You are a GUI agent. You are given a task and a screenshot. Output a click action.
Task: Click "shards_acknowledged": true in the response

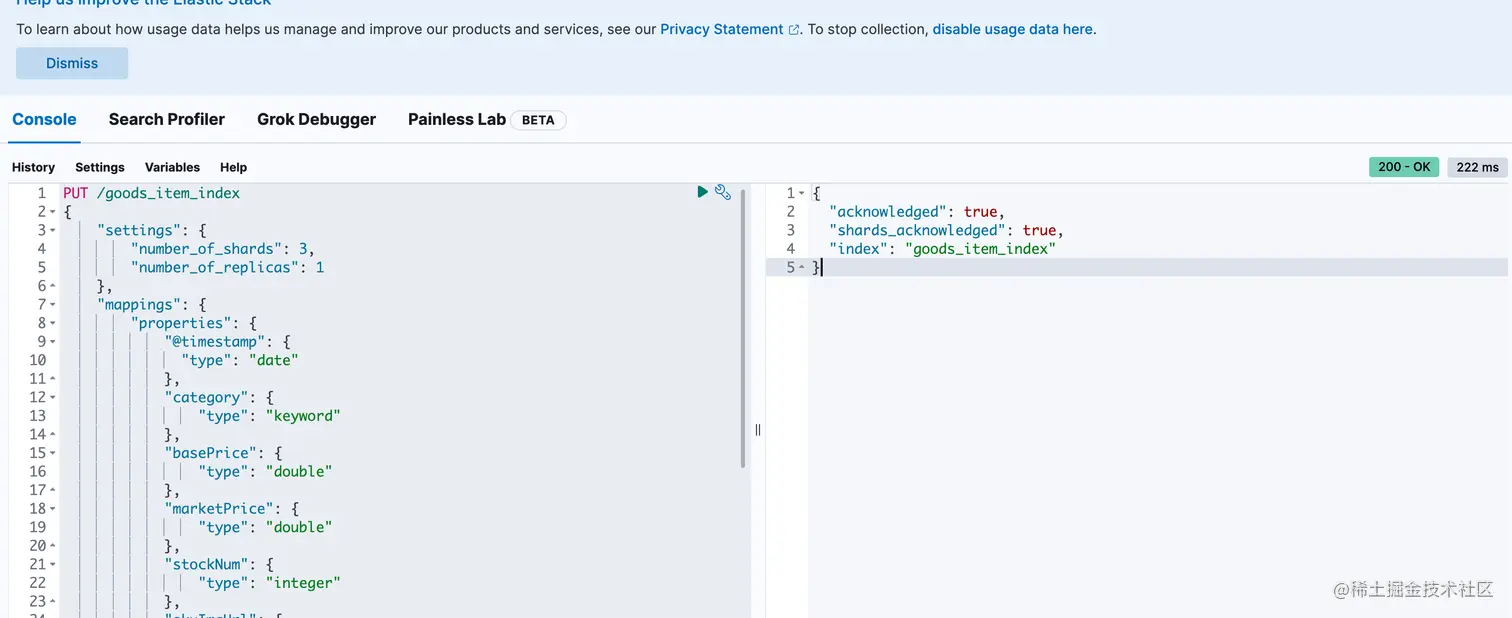[946, 230]
